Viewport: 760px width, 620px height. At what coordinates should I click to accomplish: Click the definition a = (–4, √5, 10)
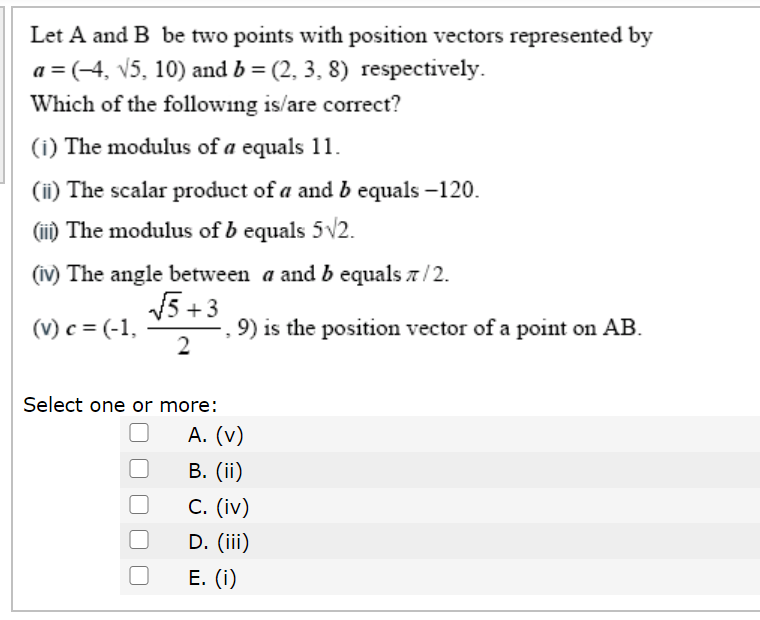[110, 69]
